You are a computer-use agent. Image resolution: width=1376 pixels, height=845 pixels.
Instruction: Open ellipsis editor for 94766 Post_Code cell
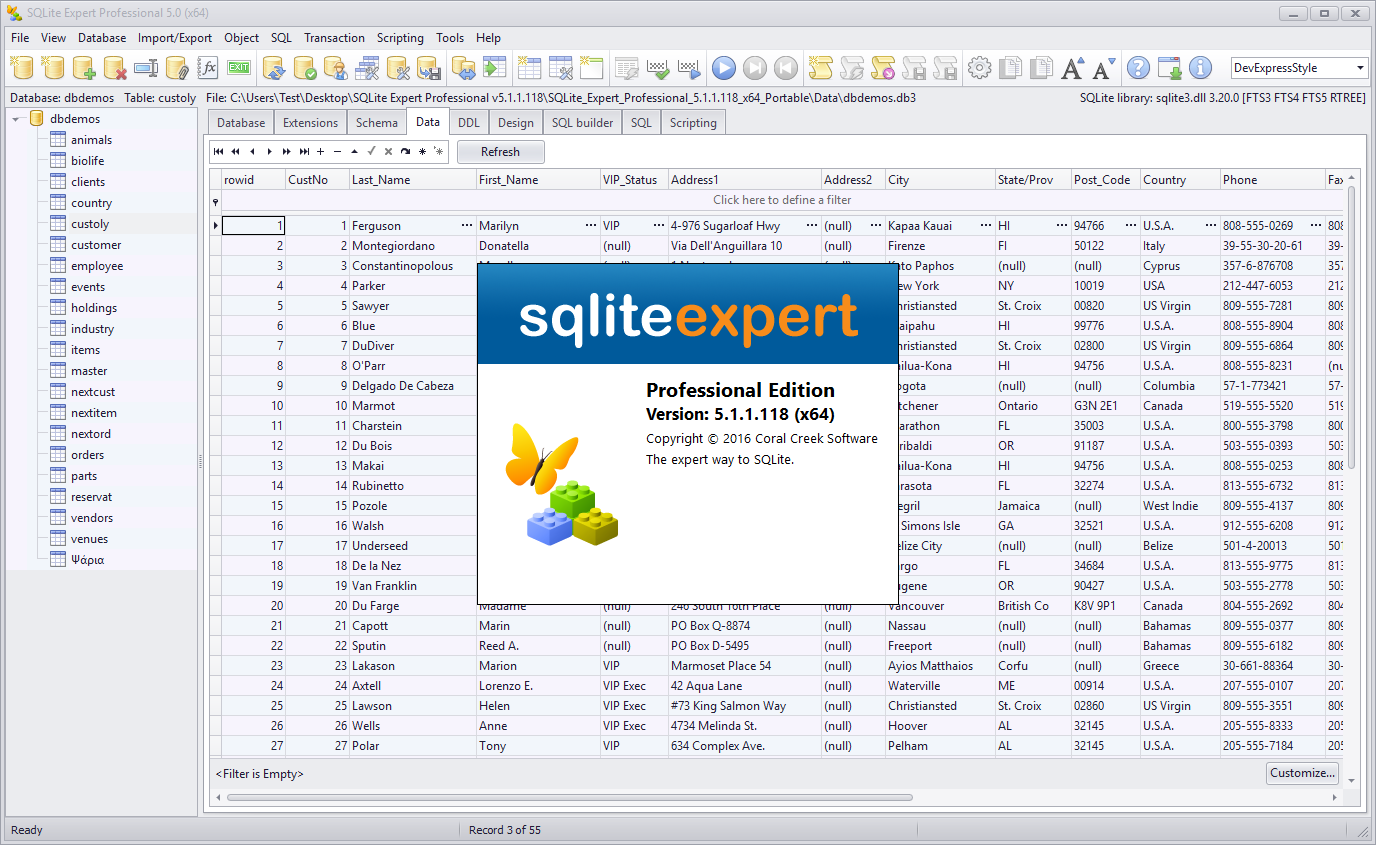(x=1131, y=226)
